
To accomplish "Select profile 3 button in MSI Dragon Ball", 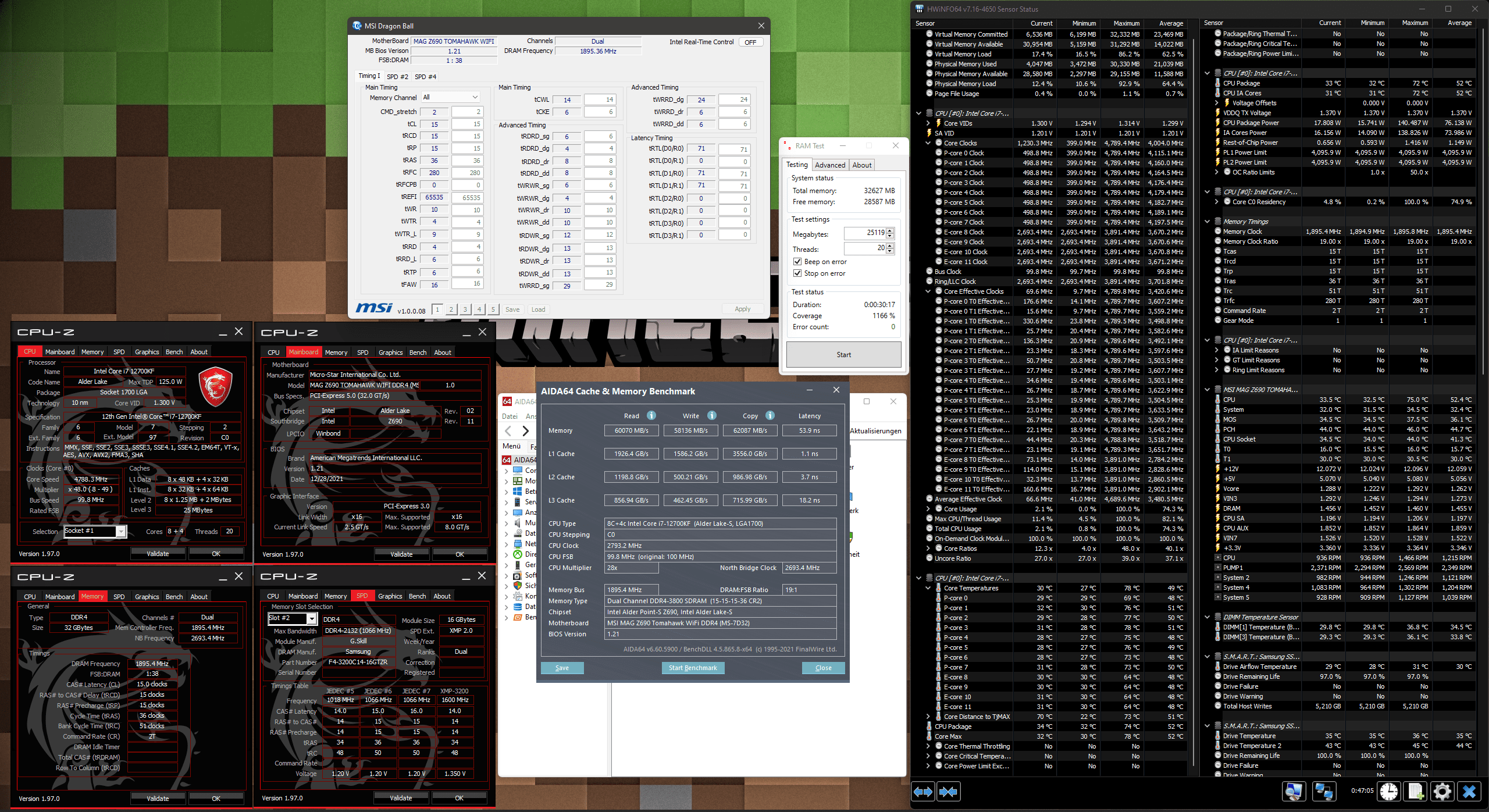I will point(465,309).
